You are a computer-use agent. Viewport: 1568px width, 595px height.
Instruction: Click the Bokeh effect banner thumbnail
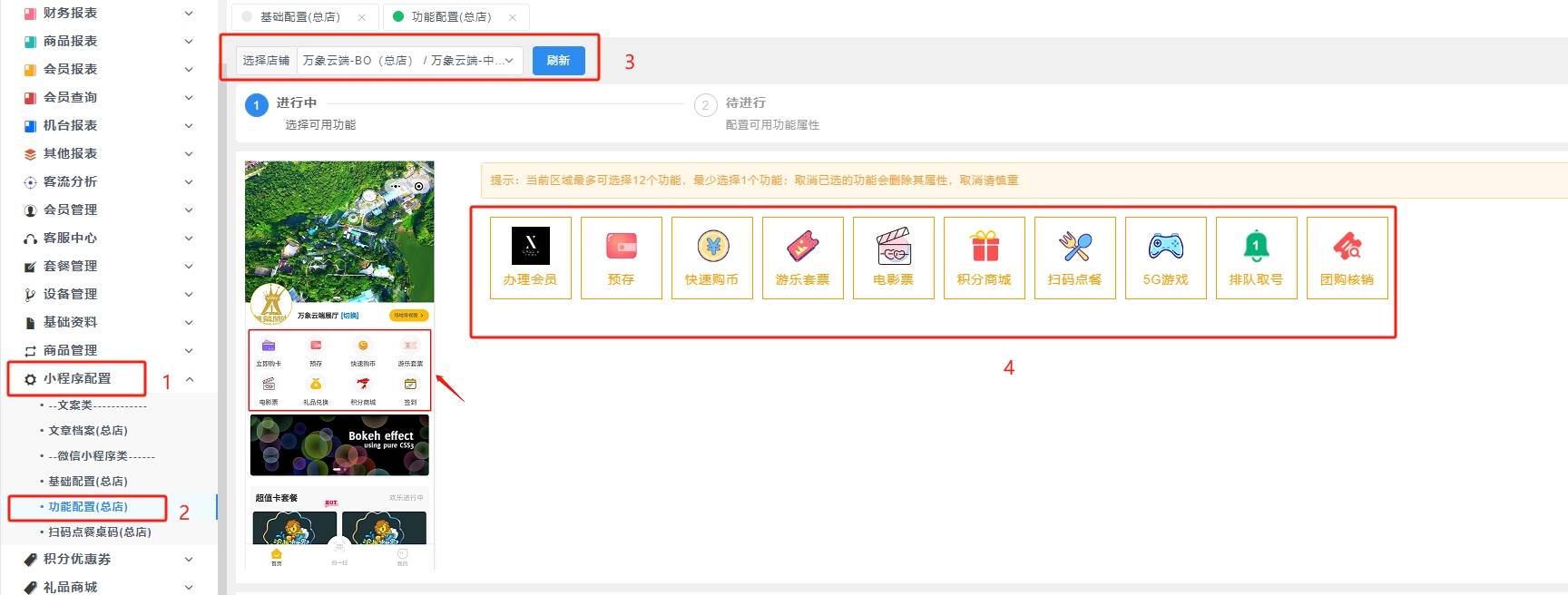click(x=339, y=445)
